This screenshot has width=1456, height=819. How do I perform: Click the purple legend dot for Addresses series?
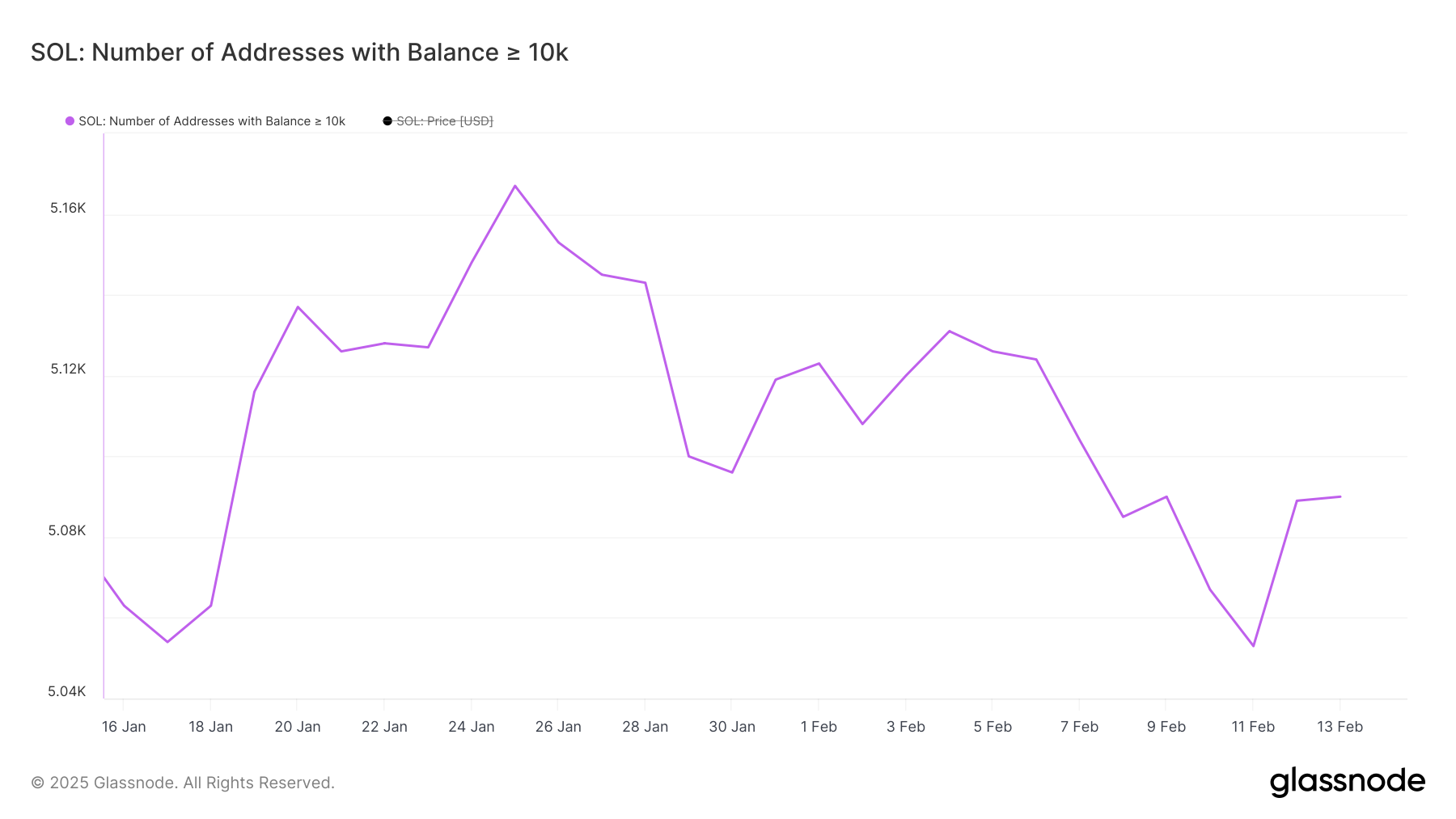coord(70,121)
